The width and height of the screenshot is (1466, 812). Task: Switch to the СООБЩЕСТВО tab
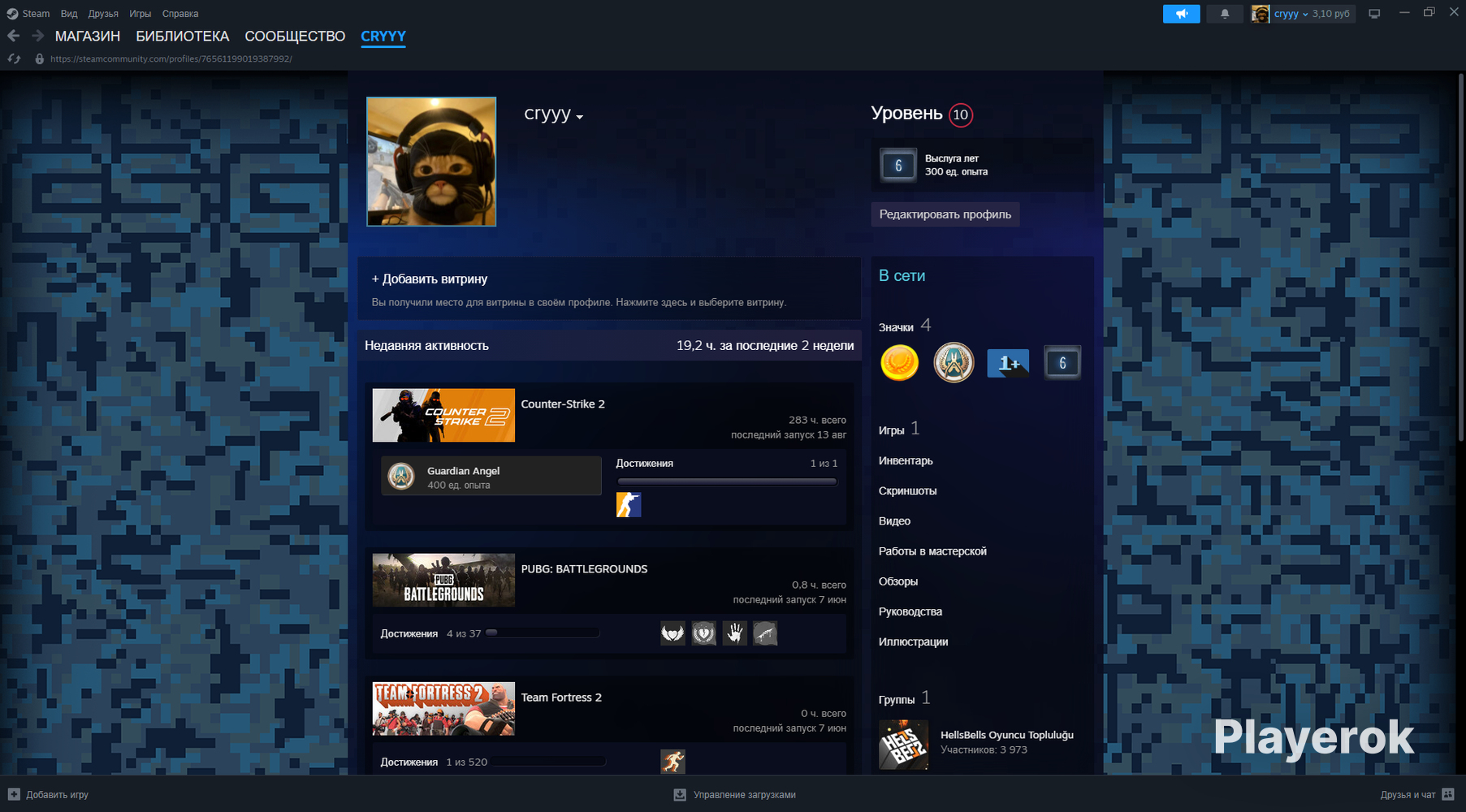coord(295,37)
